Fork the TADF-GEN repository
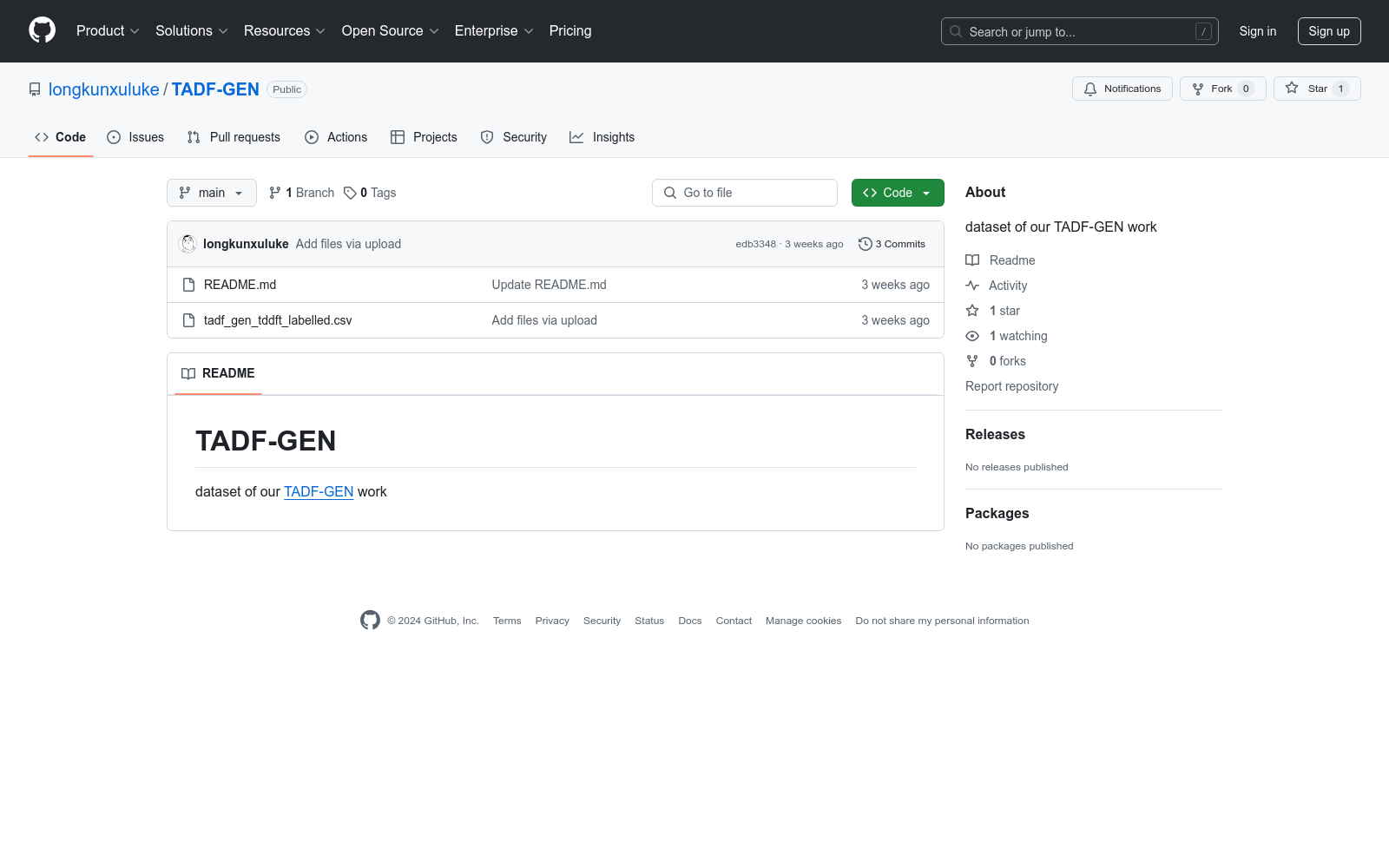This screenshot has width=1389, height=868. [x=1223, y=89]
